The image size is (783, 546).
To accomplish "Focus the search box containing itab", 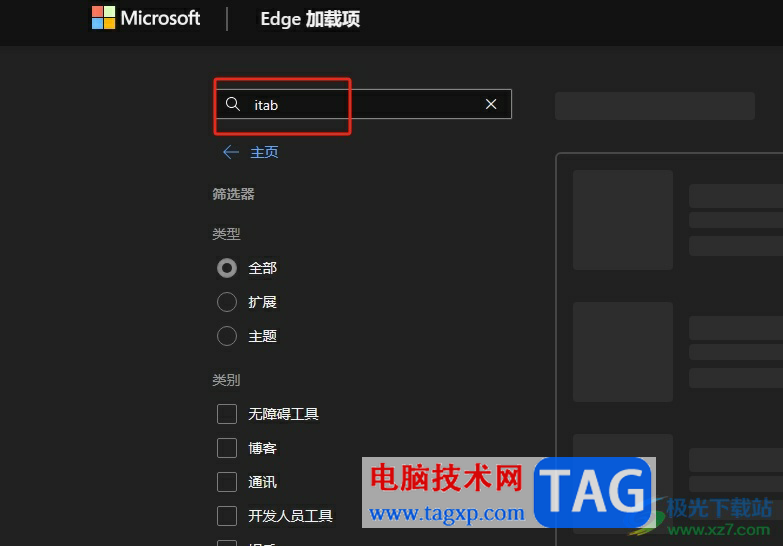I will coord(363,104).
